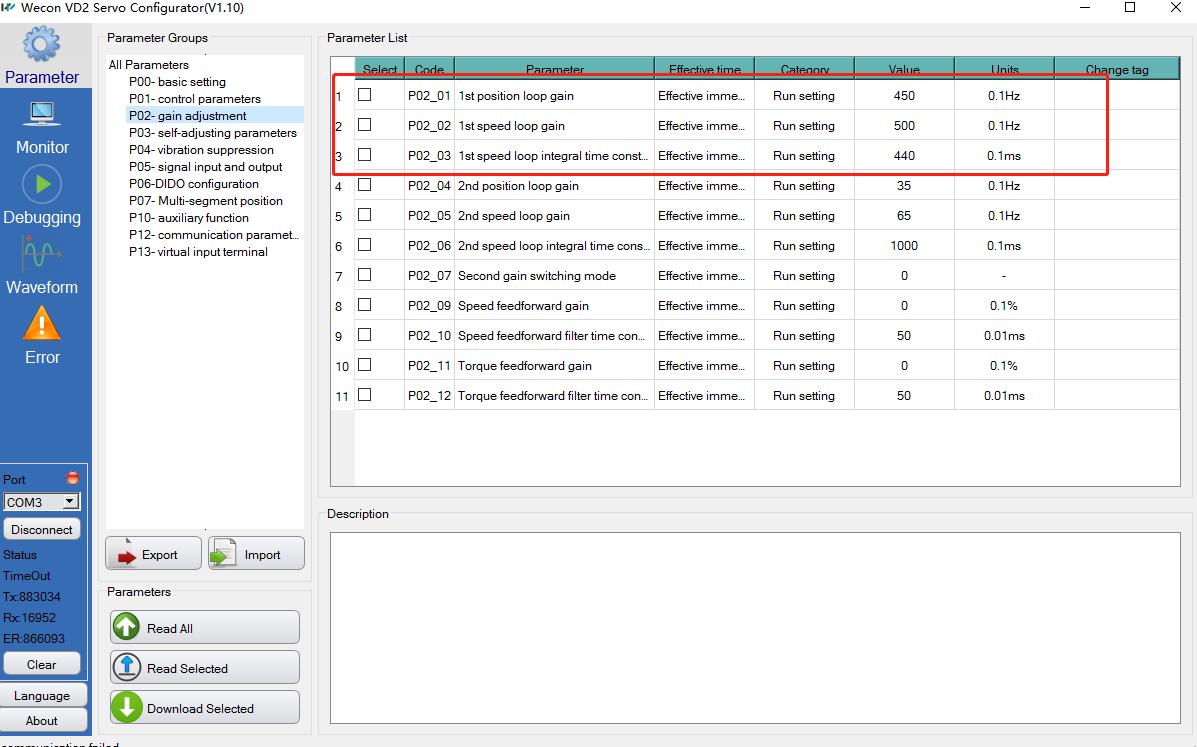The image size is (1197, 747).
Task: Click Read All parameters
Action: click(204, 628)
